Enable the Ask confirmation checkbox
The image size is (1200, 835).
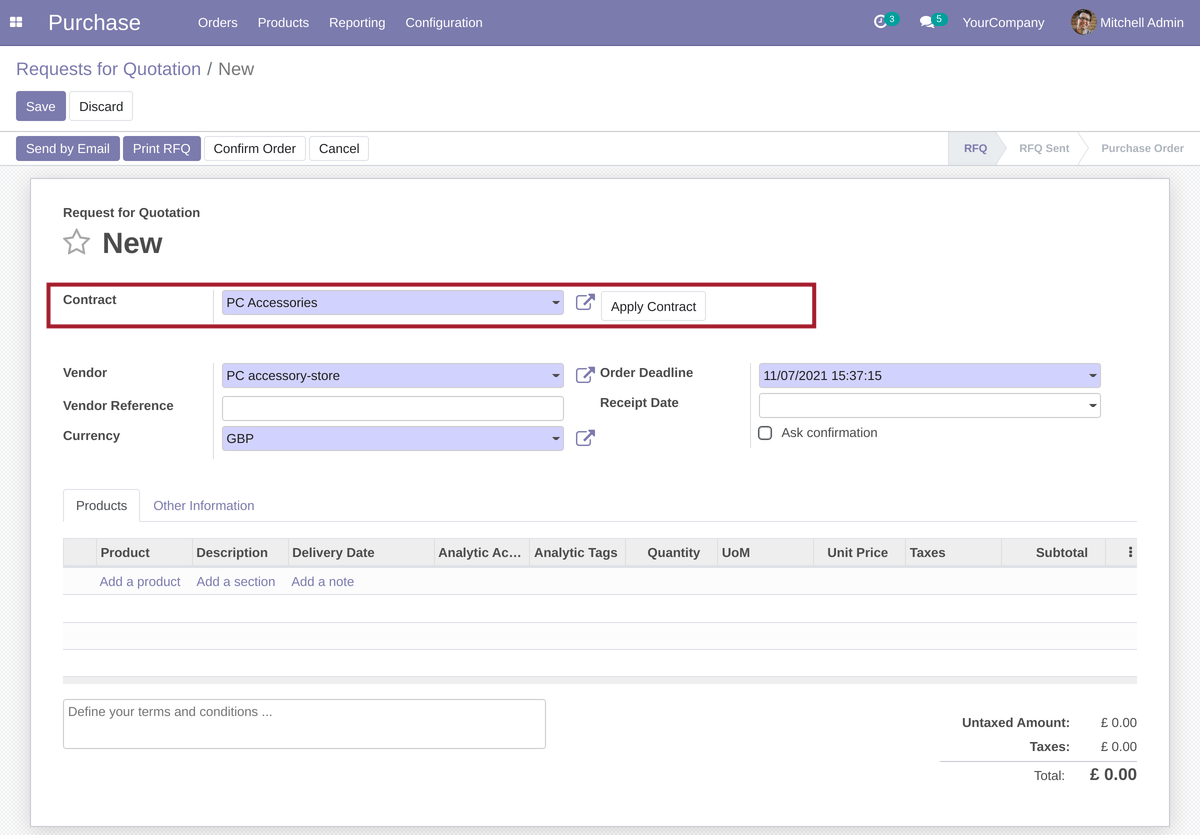(765, 433)
